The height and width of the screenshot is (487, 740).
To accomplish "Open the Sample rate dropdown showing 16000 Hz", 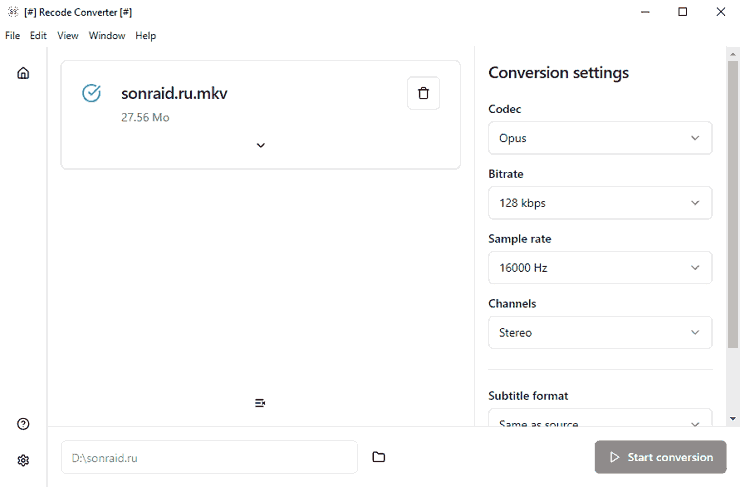I will click(x=600, y=268).
